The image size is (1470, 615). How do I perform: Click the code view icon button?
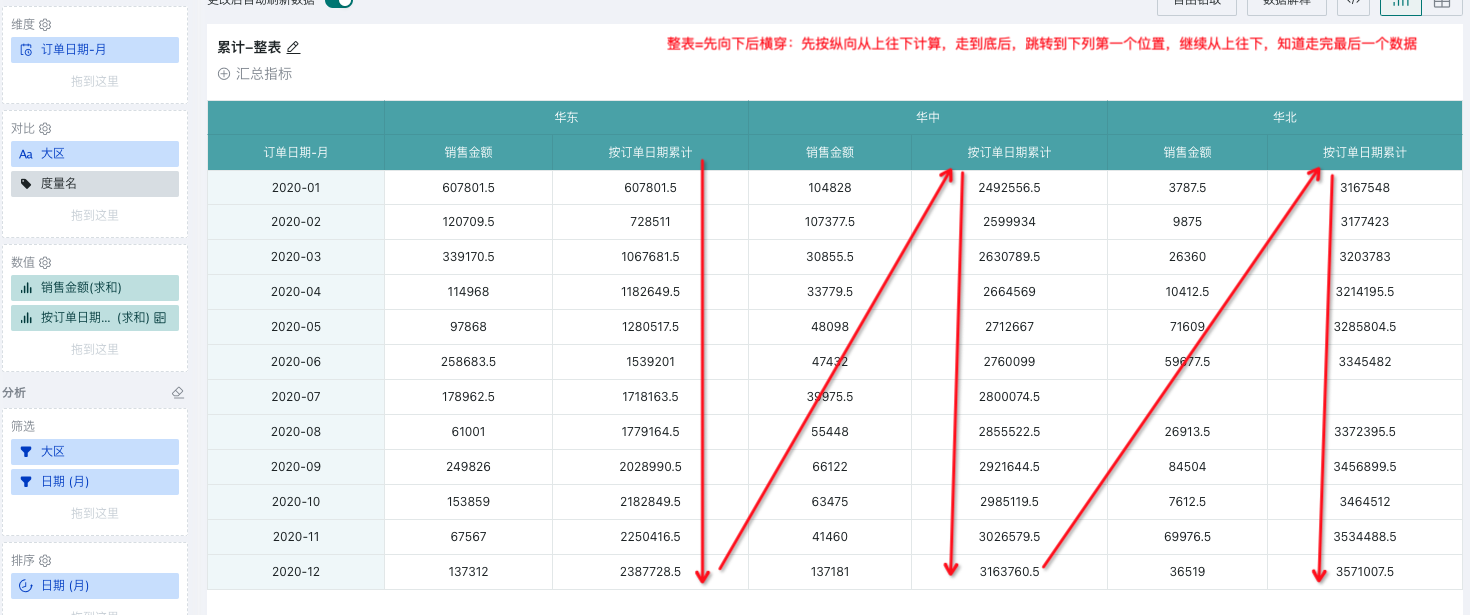pyautogui.click(x=1353, y=4)
